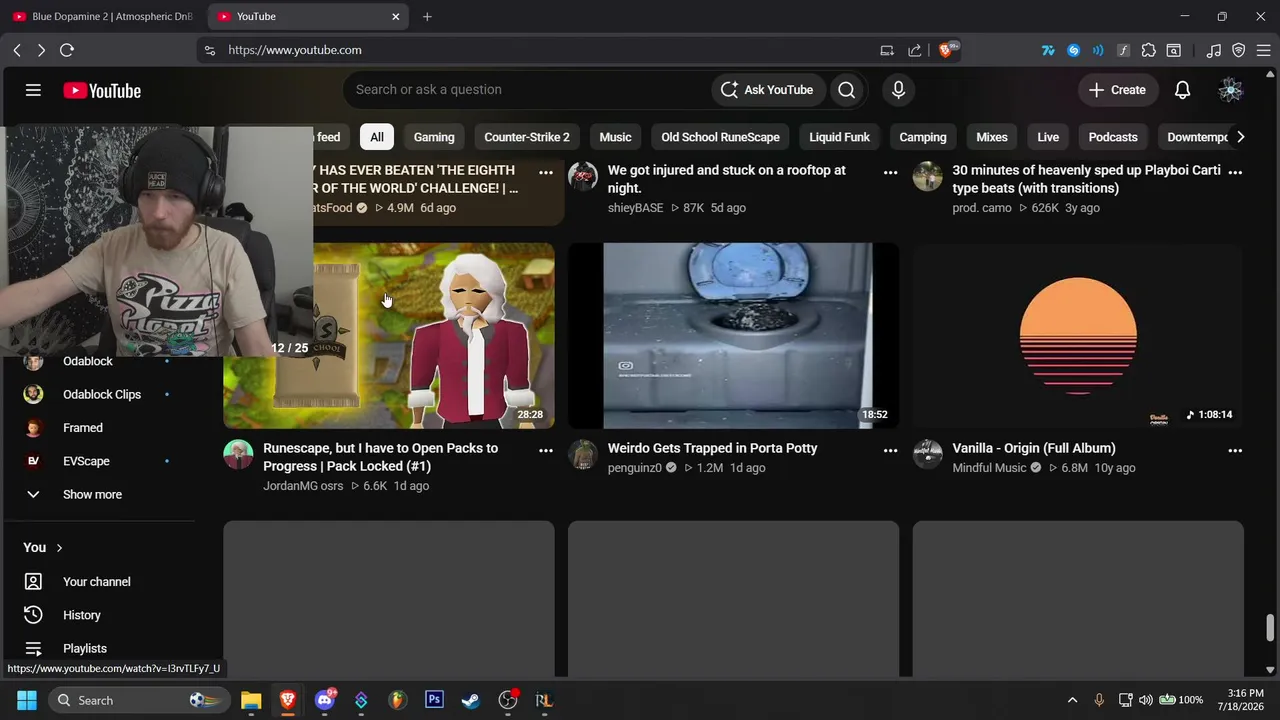This screenshot has width=1280, height=720.
Task: Open the Odablock Clips subscription
Action: (100, 394)
